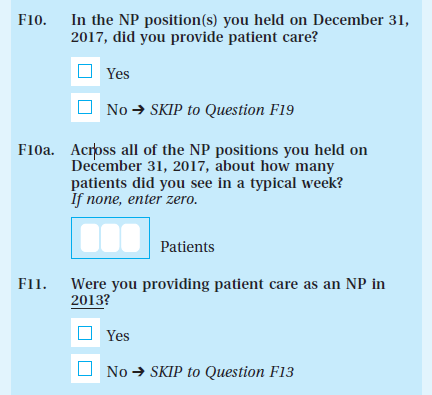432x395 pixels.
Task: Click the Patients label next to count field
Action: [187, 247]
